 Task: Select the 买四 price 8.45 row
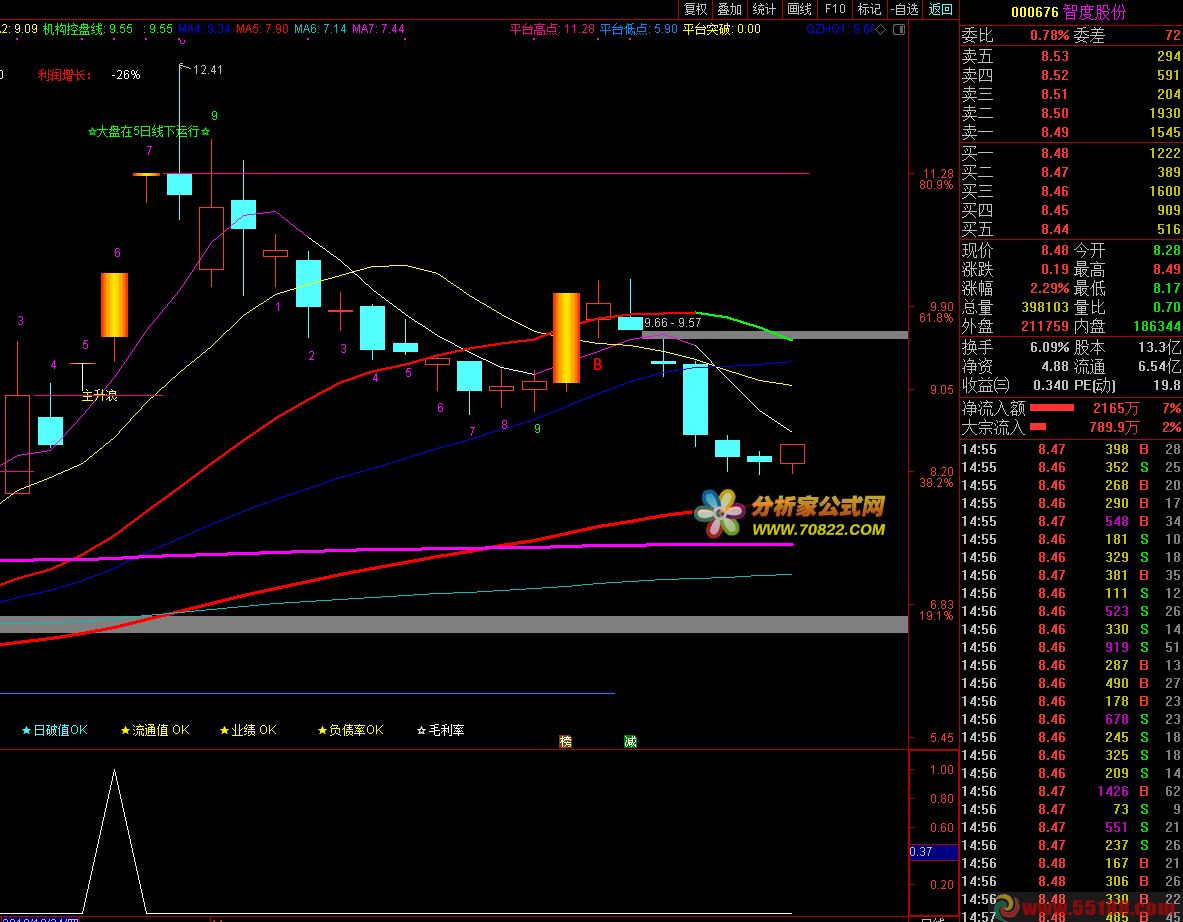[1071, 210]
